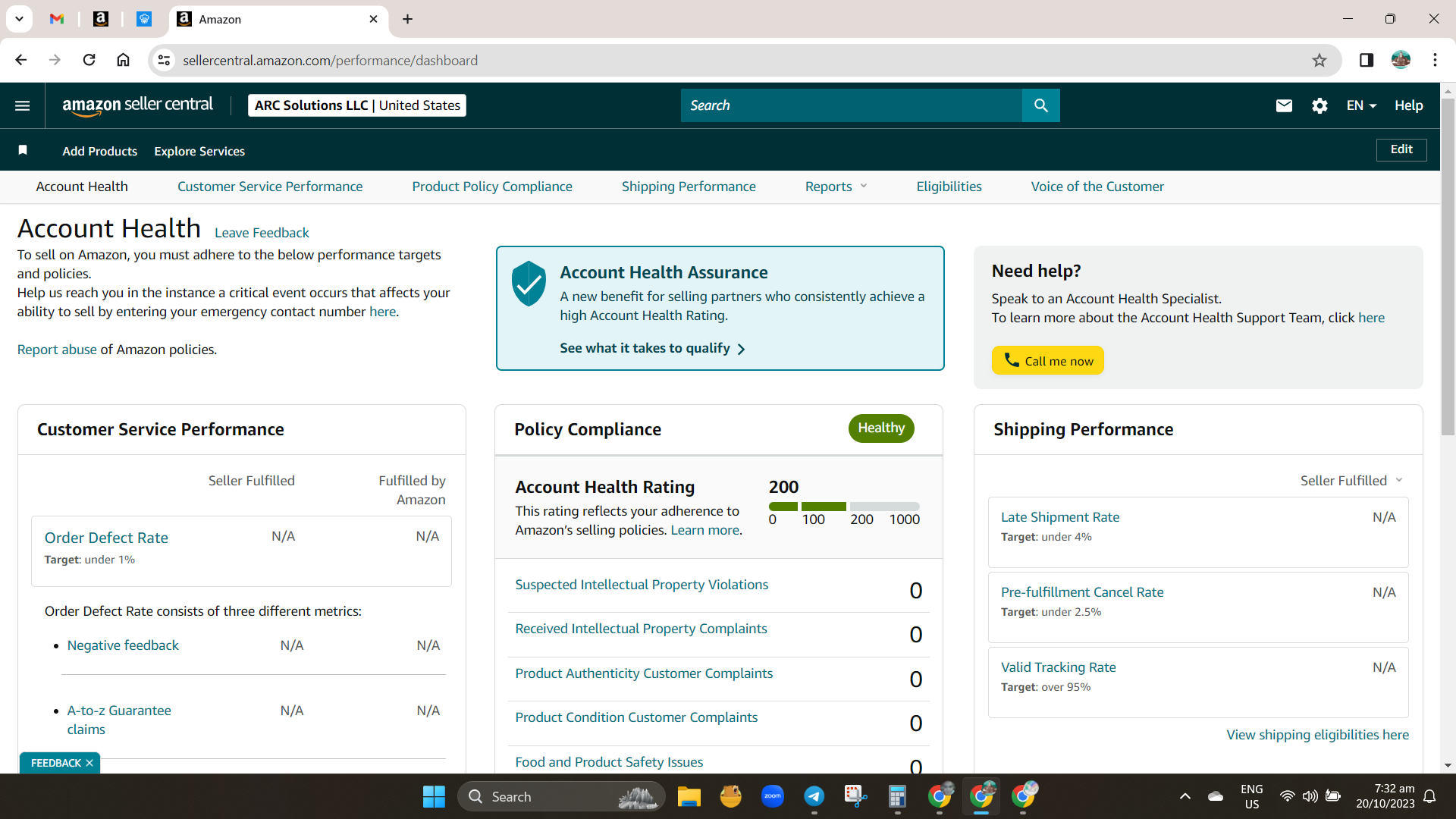Open the Chrome side panel
The height and width of the screenshot is (819, 1456).
point(1367,60)
